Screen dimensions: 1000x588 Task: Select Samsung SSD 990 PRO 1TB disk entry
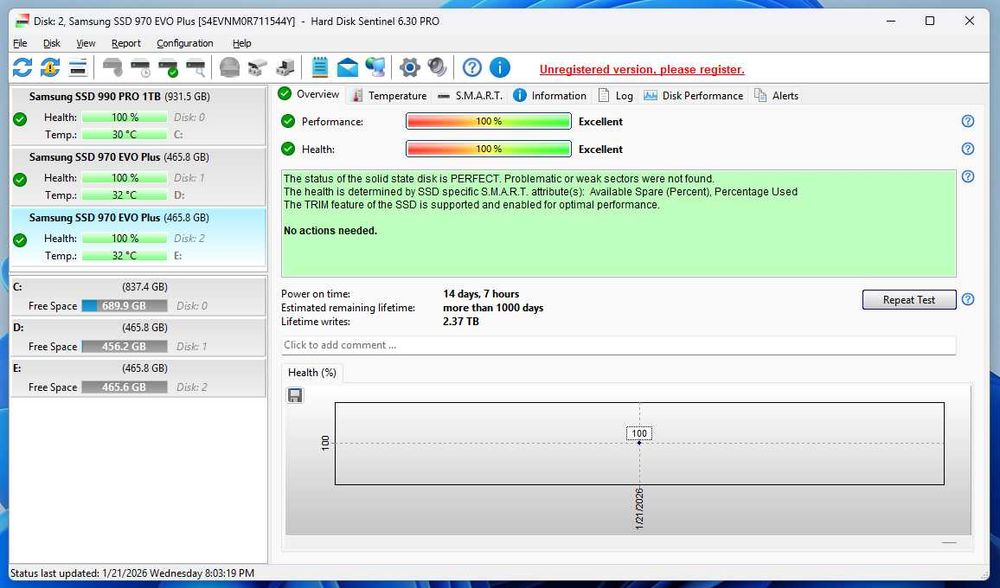pos(138,115)
